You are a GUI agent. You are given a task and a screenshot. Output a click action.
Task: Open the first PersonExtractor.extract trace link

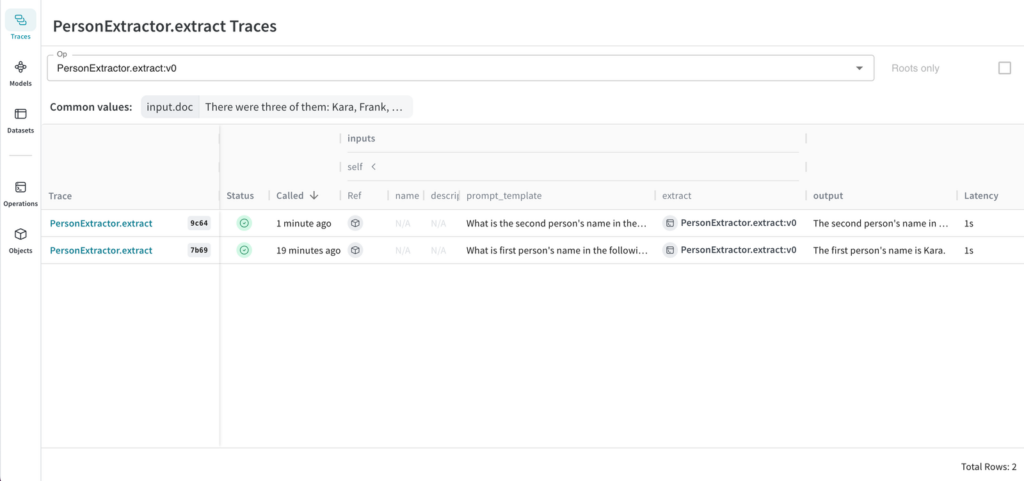pyautogui.click(x=101, y=223)
